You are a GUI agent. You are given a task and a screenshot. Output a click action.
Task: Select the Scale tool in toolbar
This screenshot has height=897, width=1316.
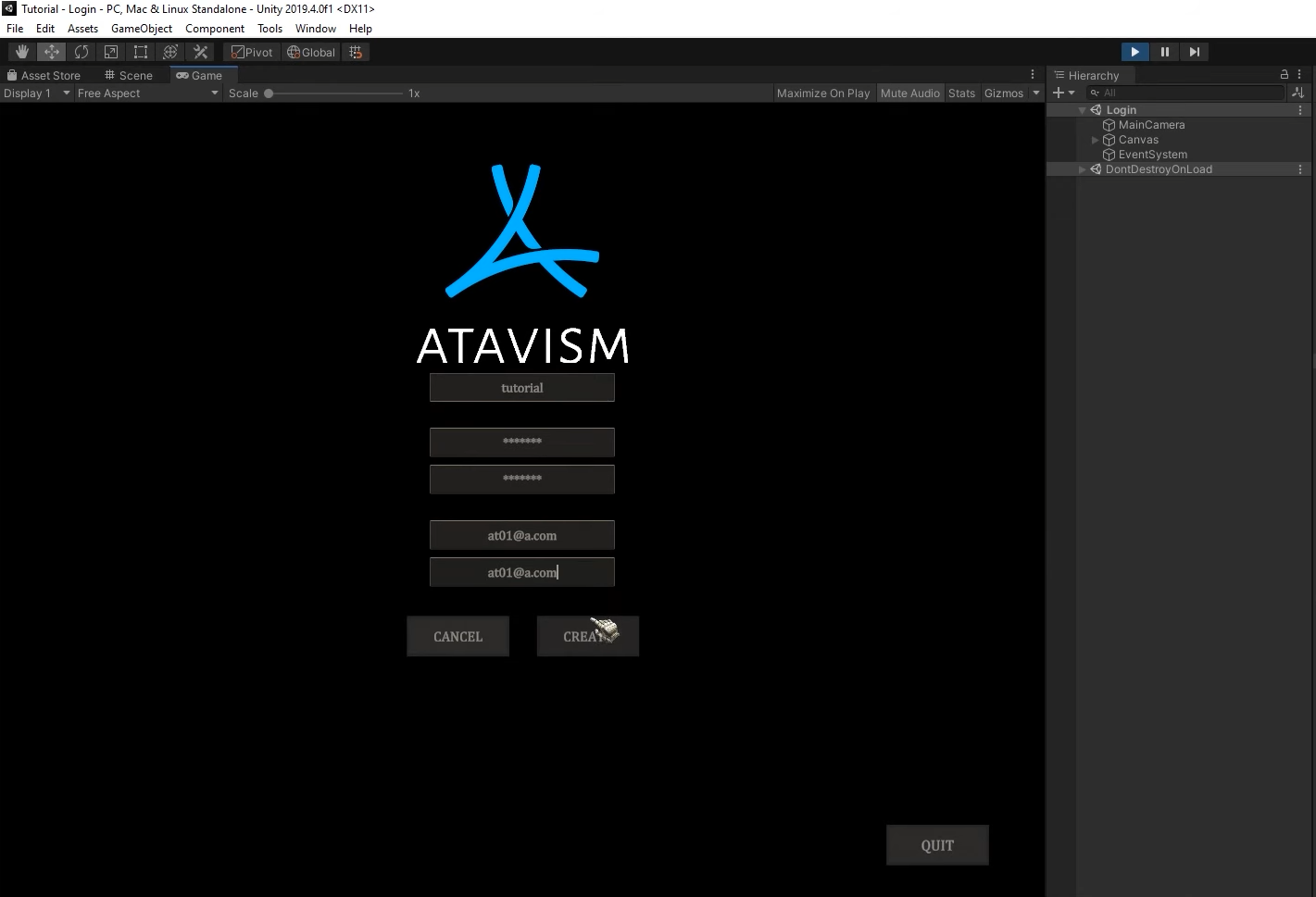point(111,52)
